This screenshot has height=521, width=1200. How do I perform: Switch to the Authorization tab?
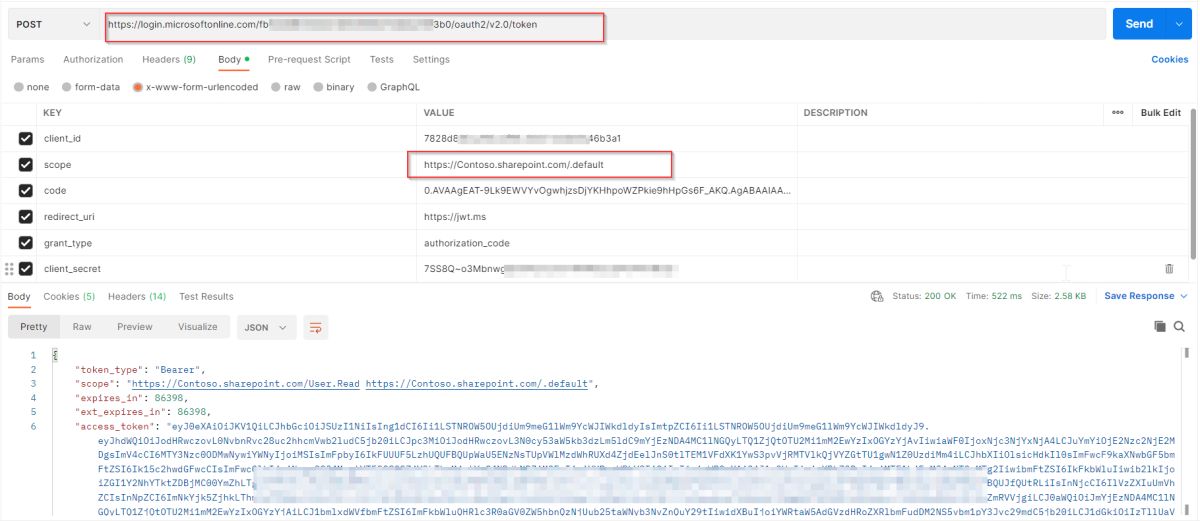[x=93, y=60]
